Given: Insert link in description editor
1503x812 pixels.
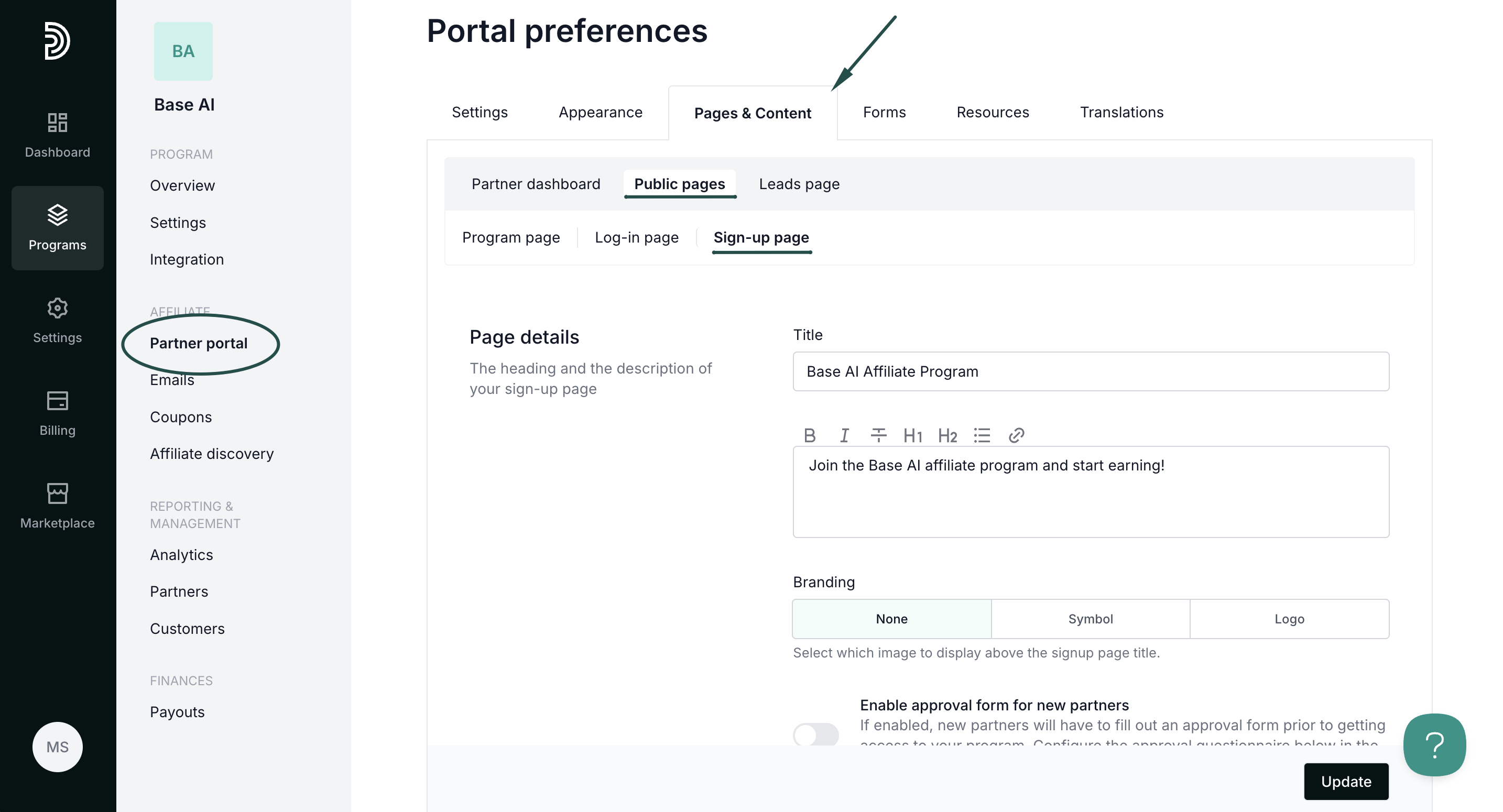Looking at the screenshot, I should click(1016, 435).
